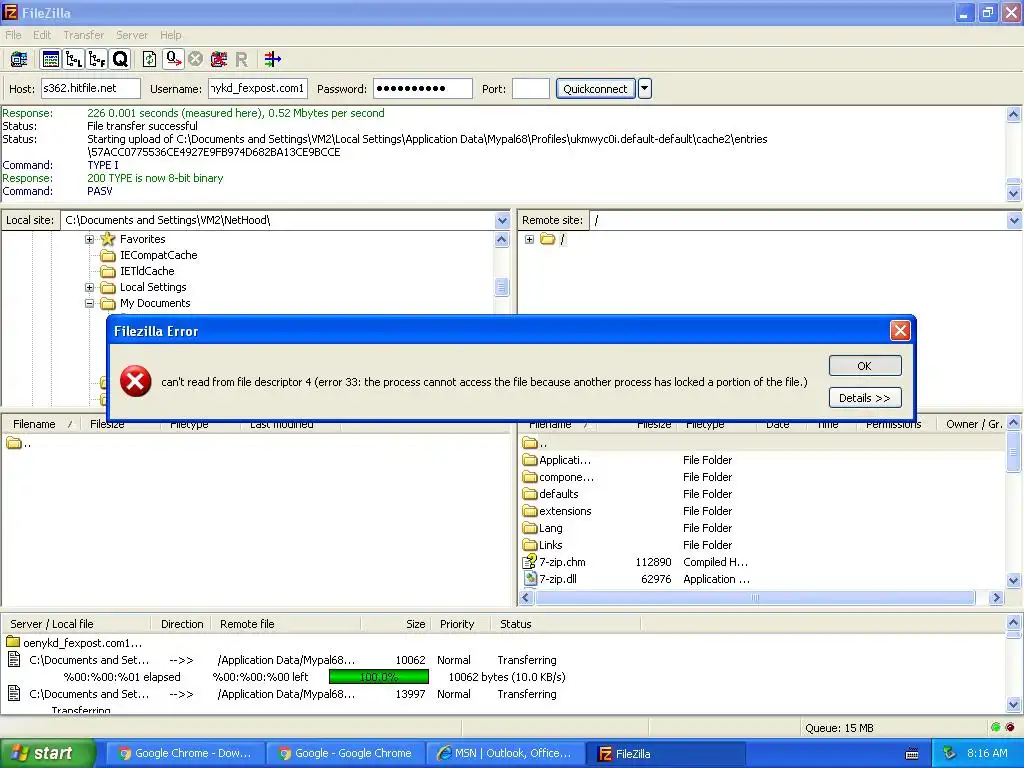Click the 7-zip.dll file icon
The image size is (1024, 768).
pos(530,579)
